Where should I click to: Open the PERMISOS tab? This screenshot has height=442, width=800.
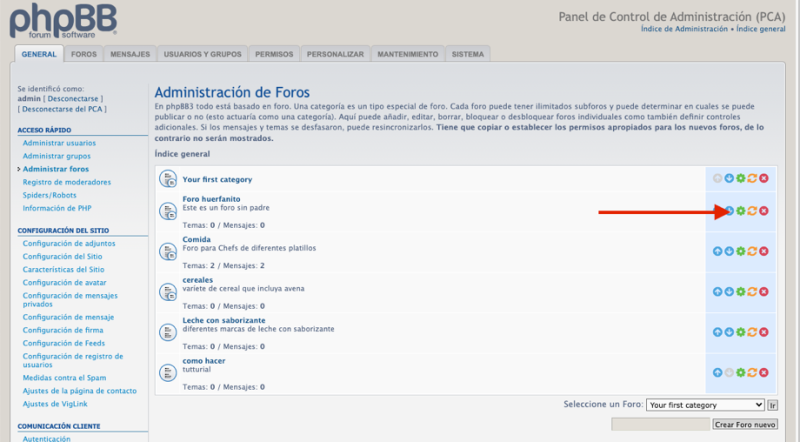click(x=274, y=54)
